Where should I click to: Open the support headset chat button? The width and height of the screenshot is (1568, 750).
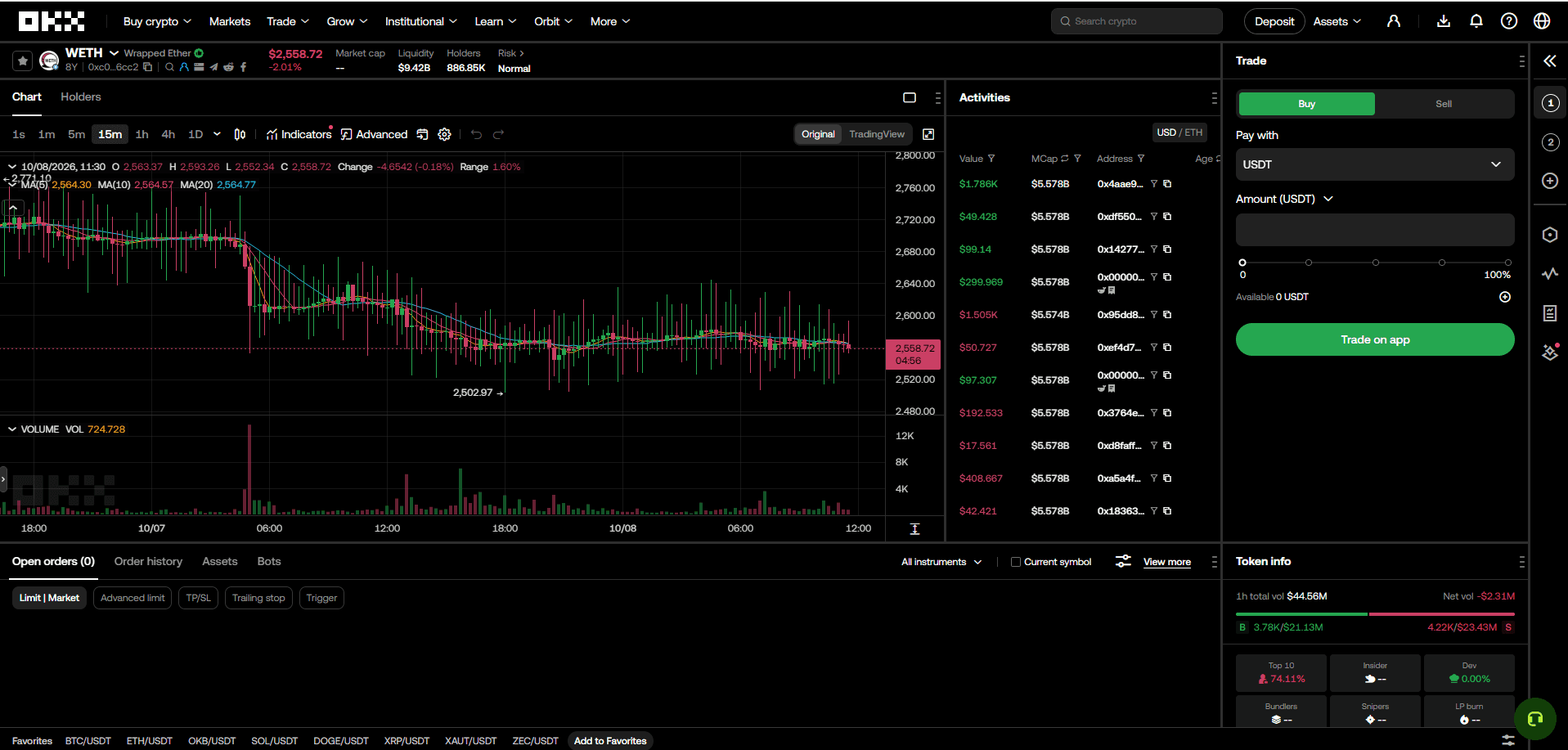1535,718
